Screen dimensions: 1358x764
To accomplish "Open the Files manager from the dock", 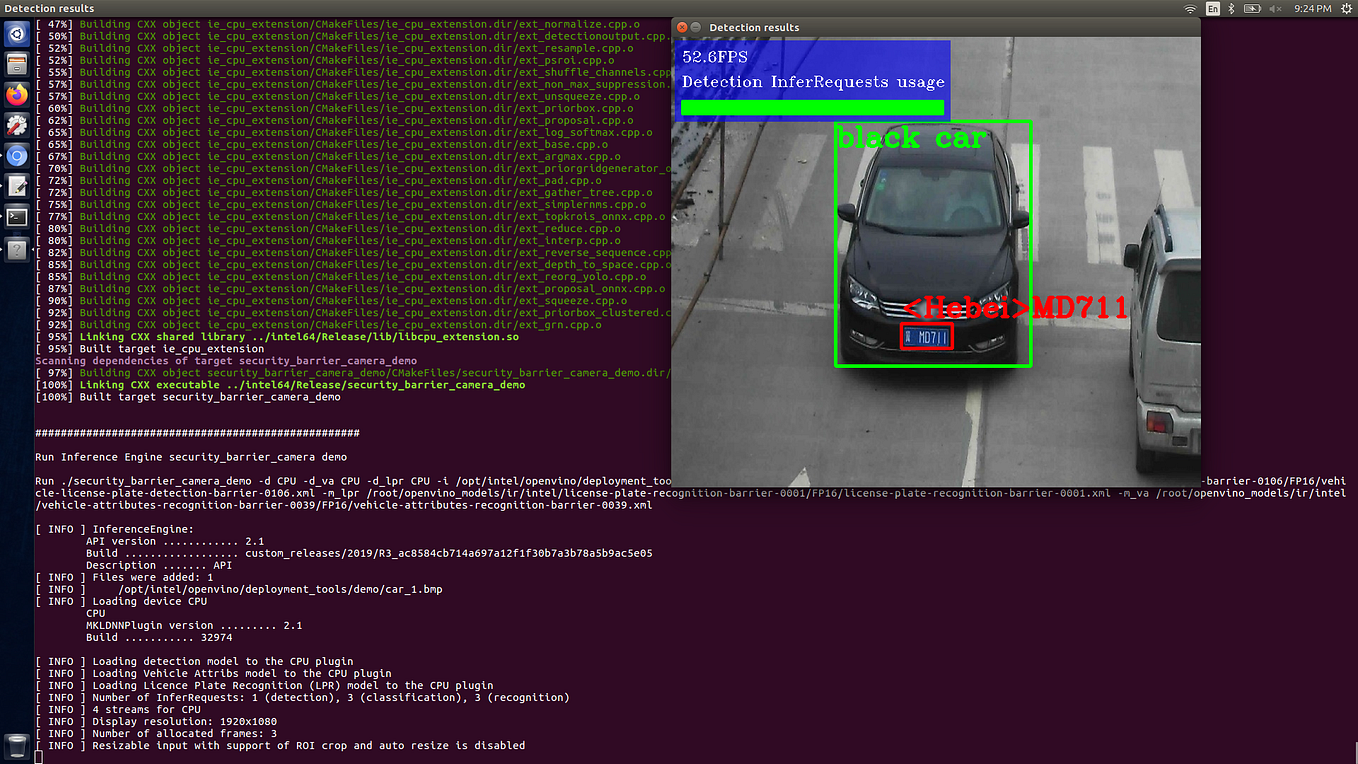I will tap(15, 64).
